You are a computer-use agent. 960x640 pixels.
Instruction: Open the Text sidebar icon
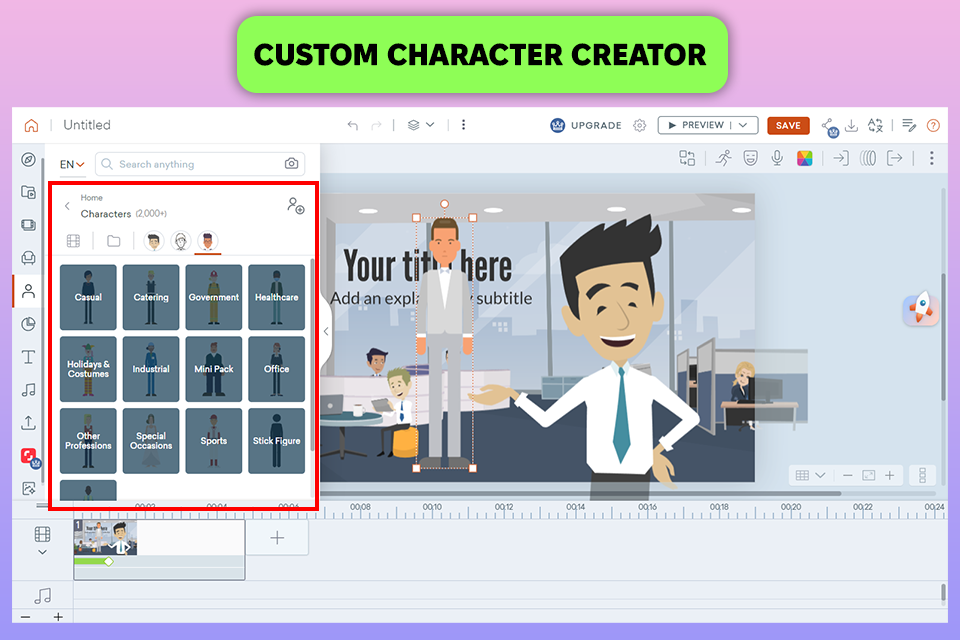(x=28, y=357)
